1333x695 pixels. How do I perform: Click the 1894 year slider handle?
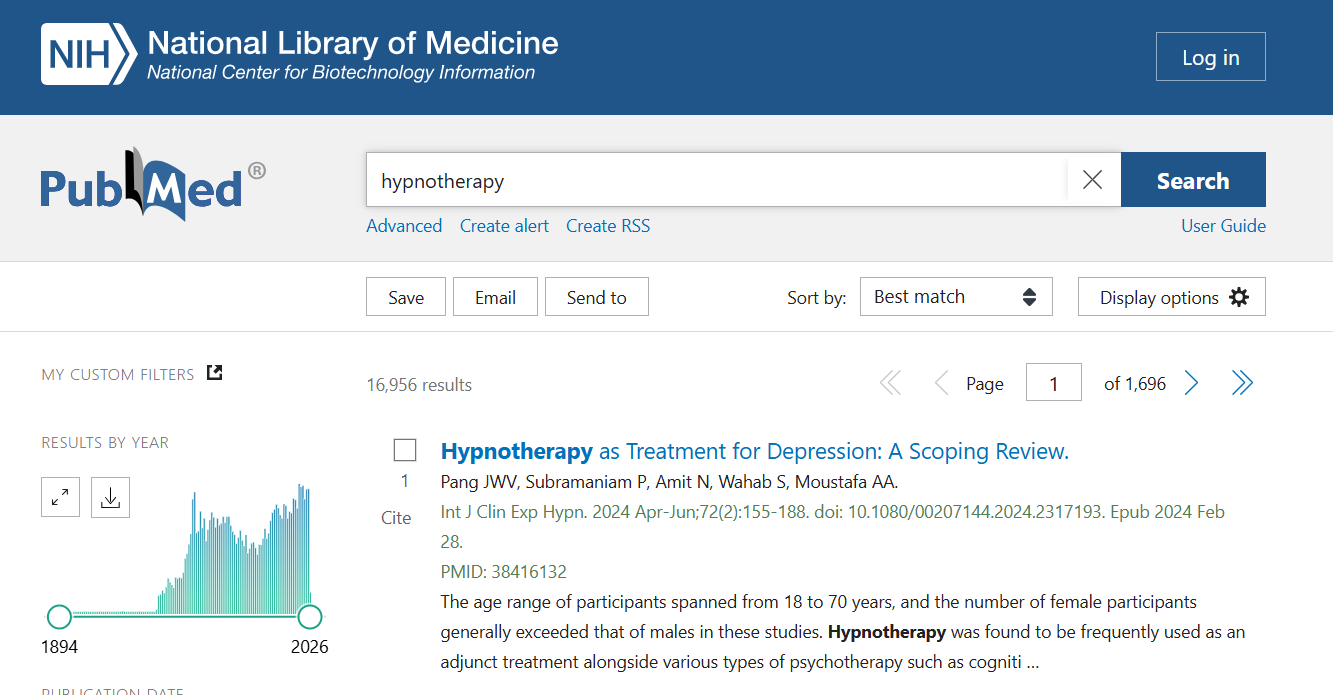pos(59,616)
